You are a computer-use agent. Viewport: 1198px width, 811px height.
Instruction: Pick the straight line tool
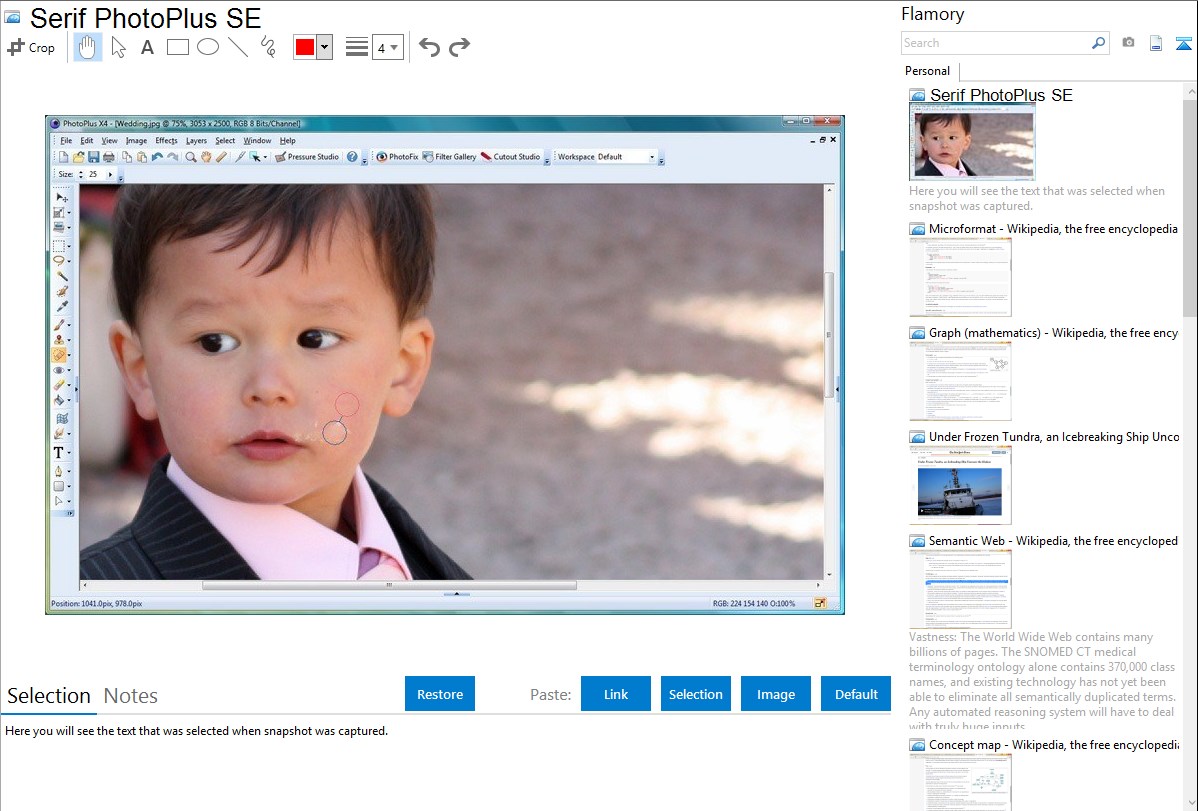point(238,47)
